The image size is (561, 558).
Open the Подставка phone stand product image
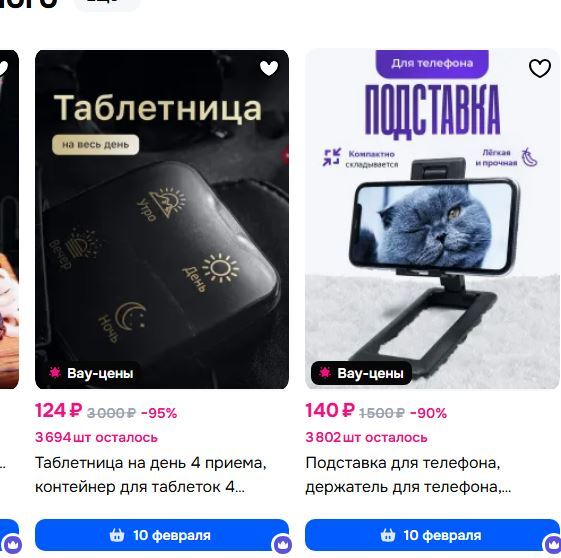pos(432,219)
